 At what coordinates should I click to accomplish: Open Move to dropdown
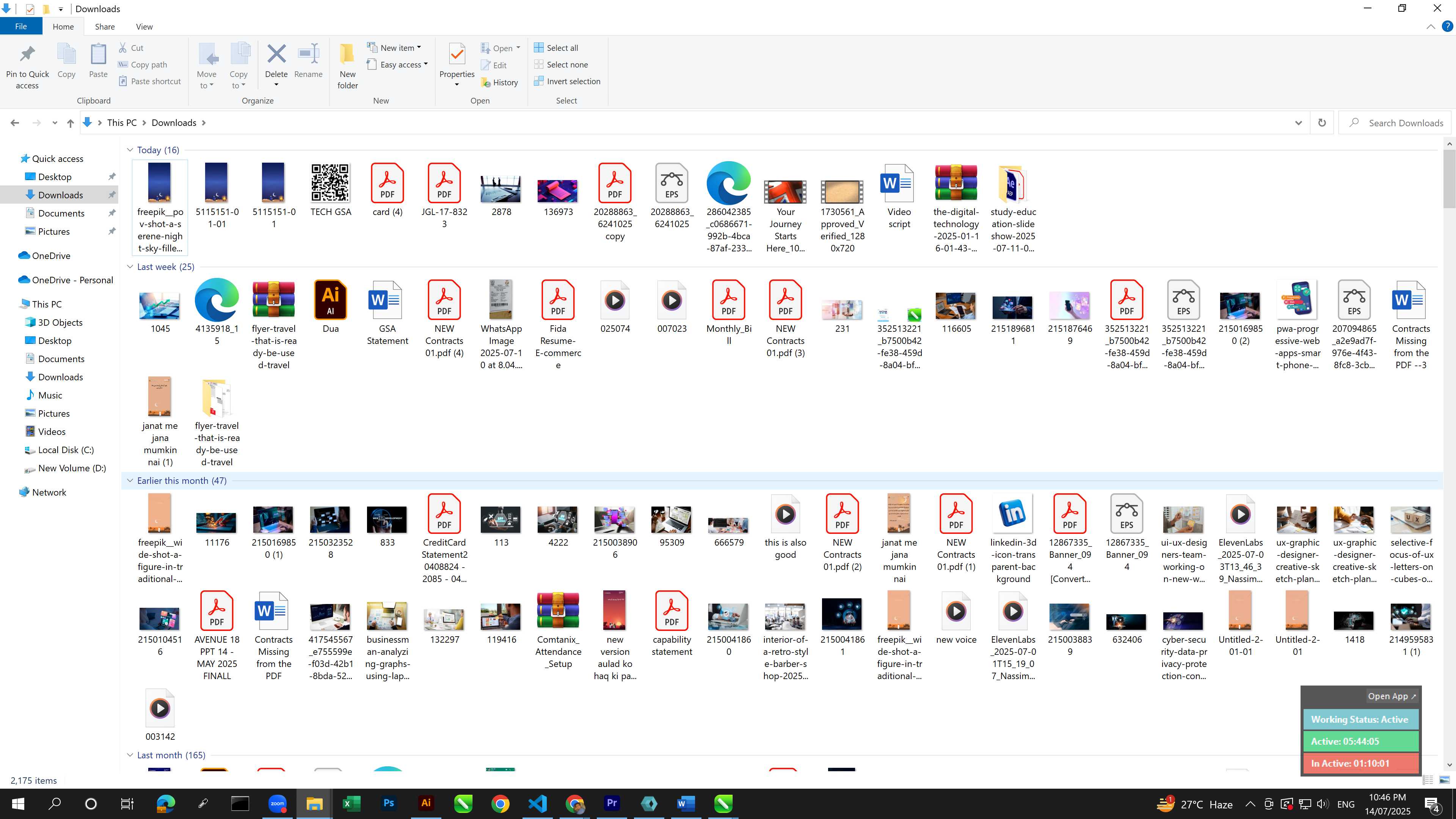207,66
